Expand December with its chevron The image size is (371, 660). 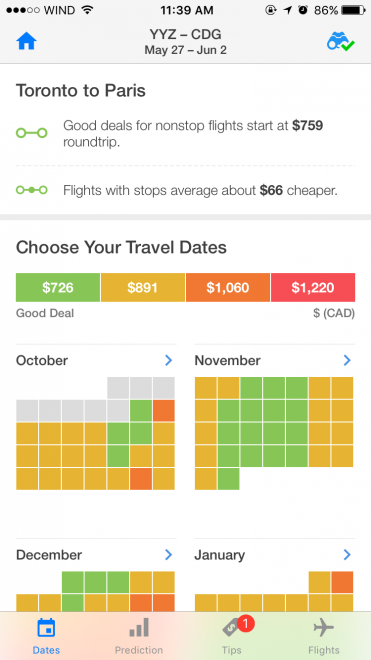coord(168,554)
